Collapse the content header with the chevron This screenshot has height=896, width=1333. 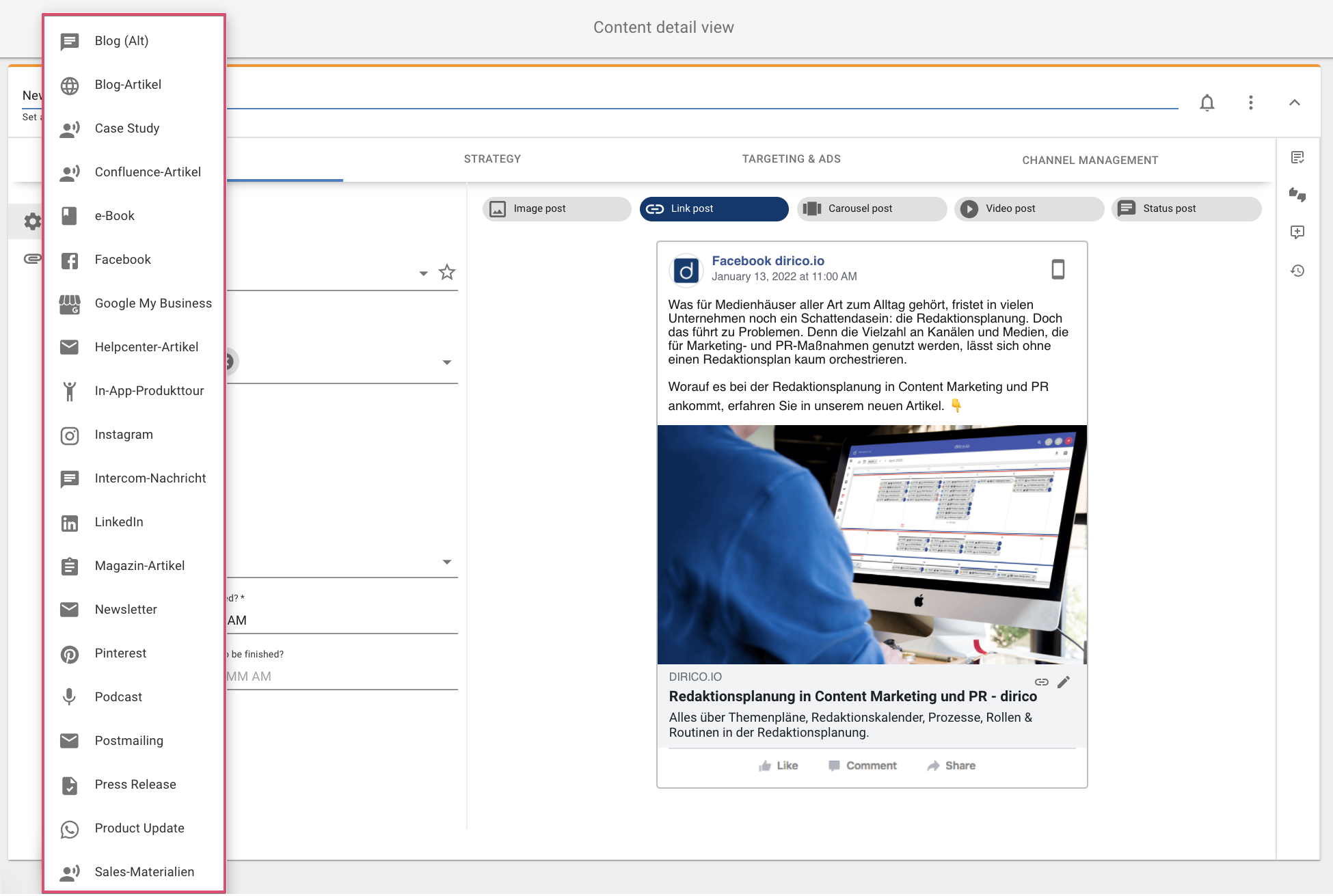pos(1295,103)
